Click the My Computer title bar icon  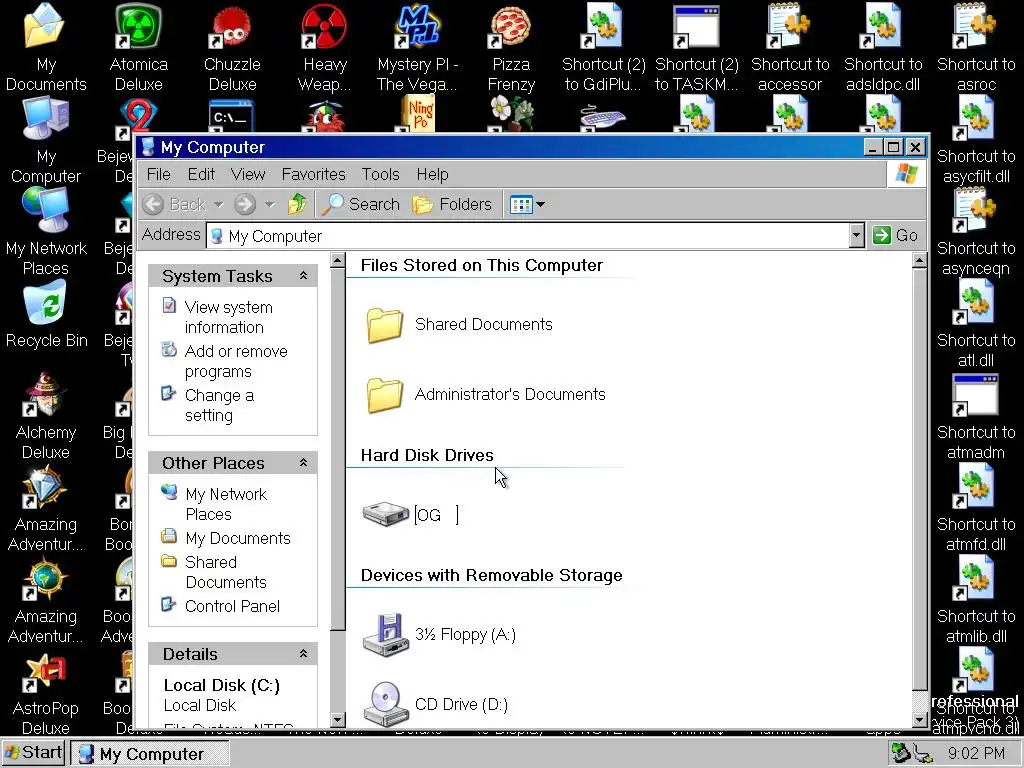tap(148, 147)
